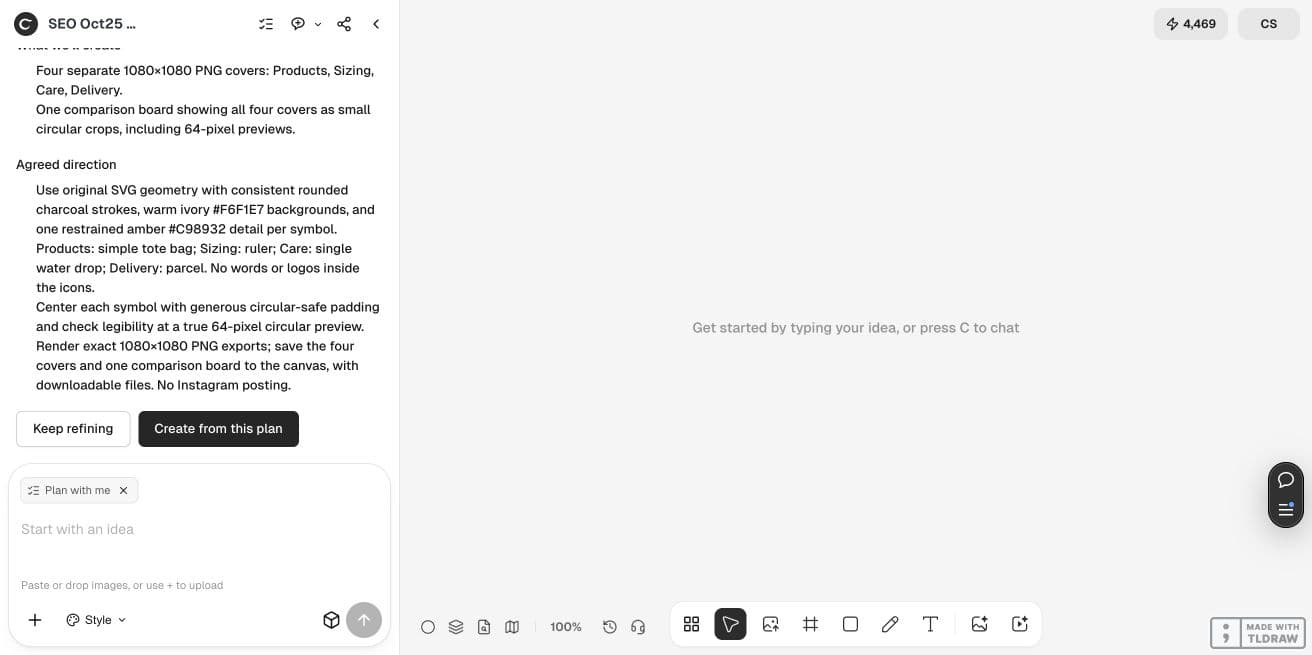The width and height of the screenshot is (1312, 655).
Task: Open the checklist icon in the chat header
Action: click(x=266, y=24)
